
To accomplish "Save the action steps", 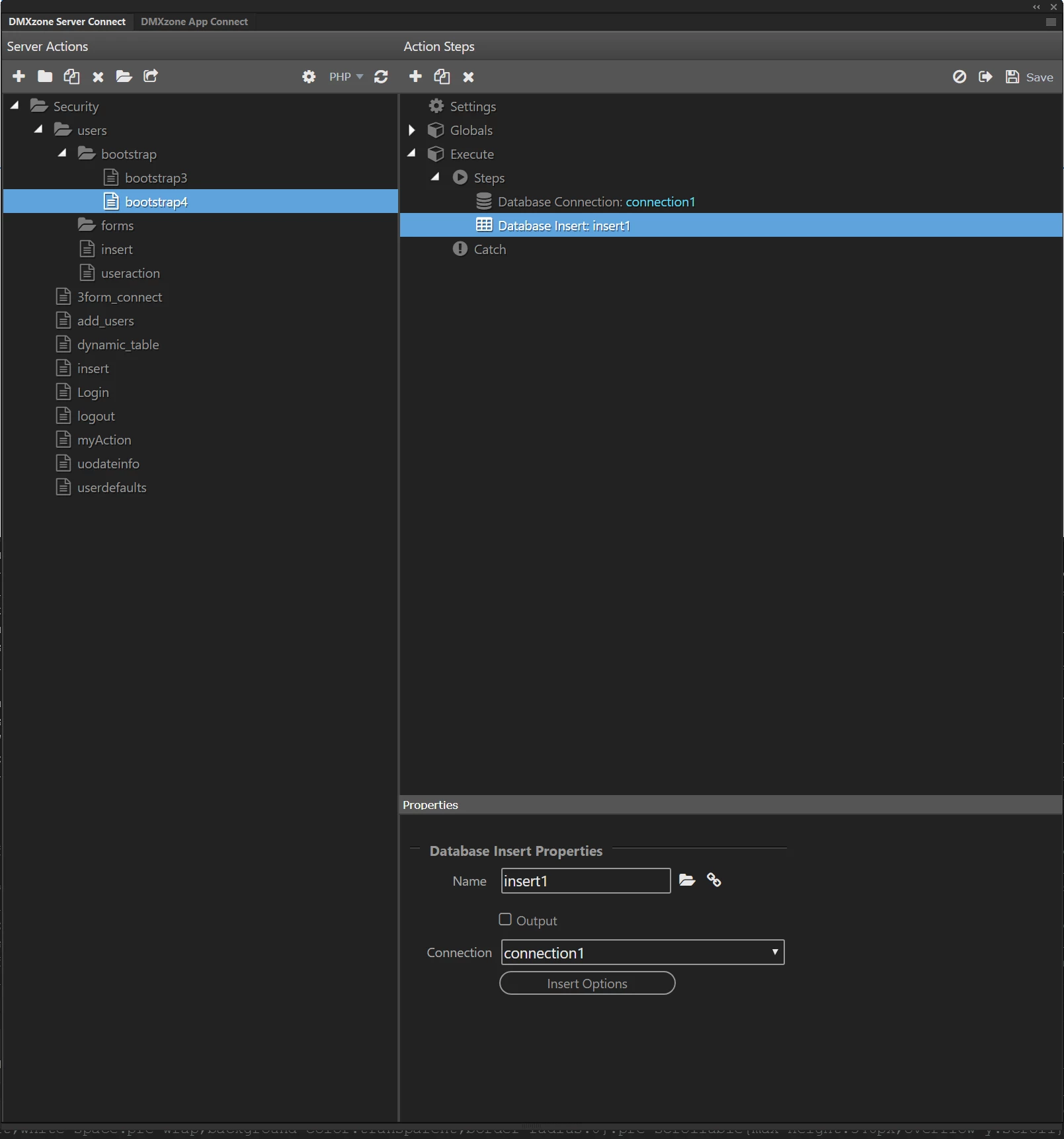I will (1029, 77).
